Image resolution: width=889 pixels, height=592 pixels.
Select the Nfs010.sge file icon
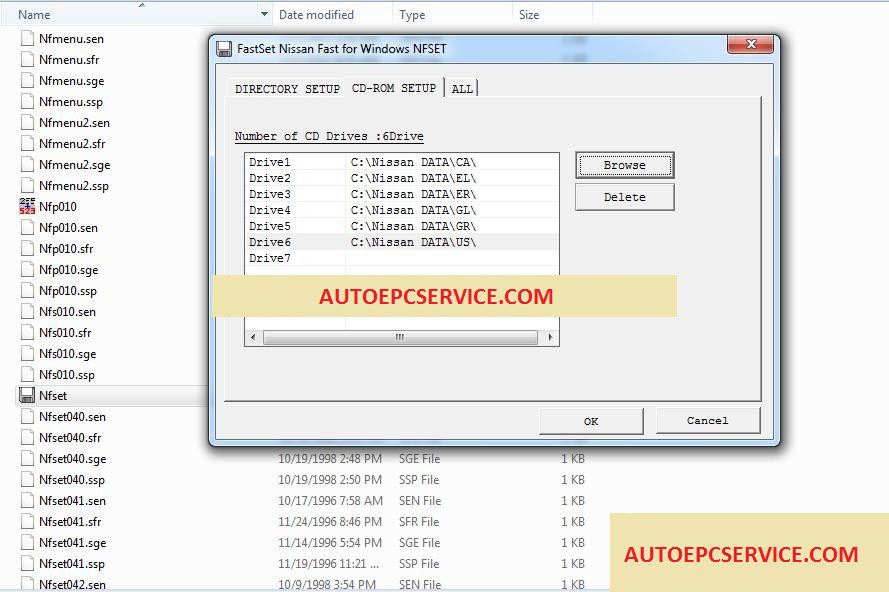pos(27,353)
